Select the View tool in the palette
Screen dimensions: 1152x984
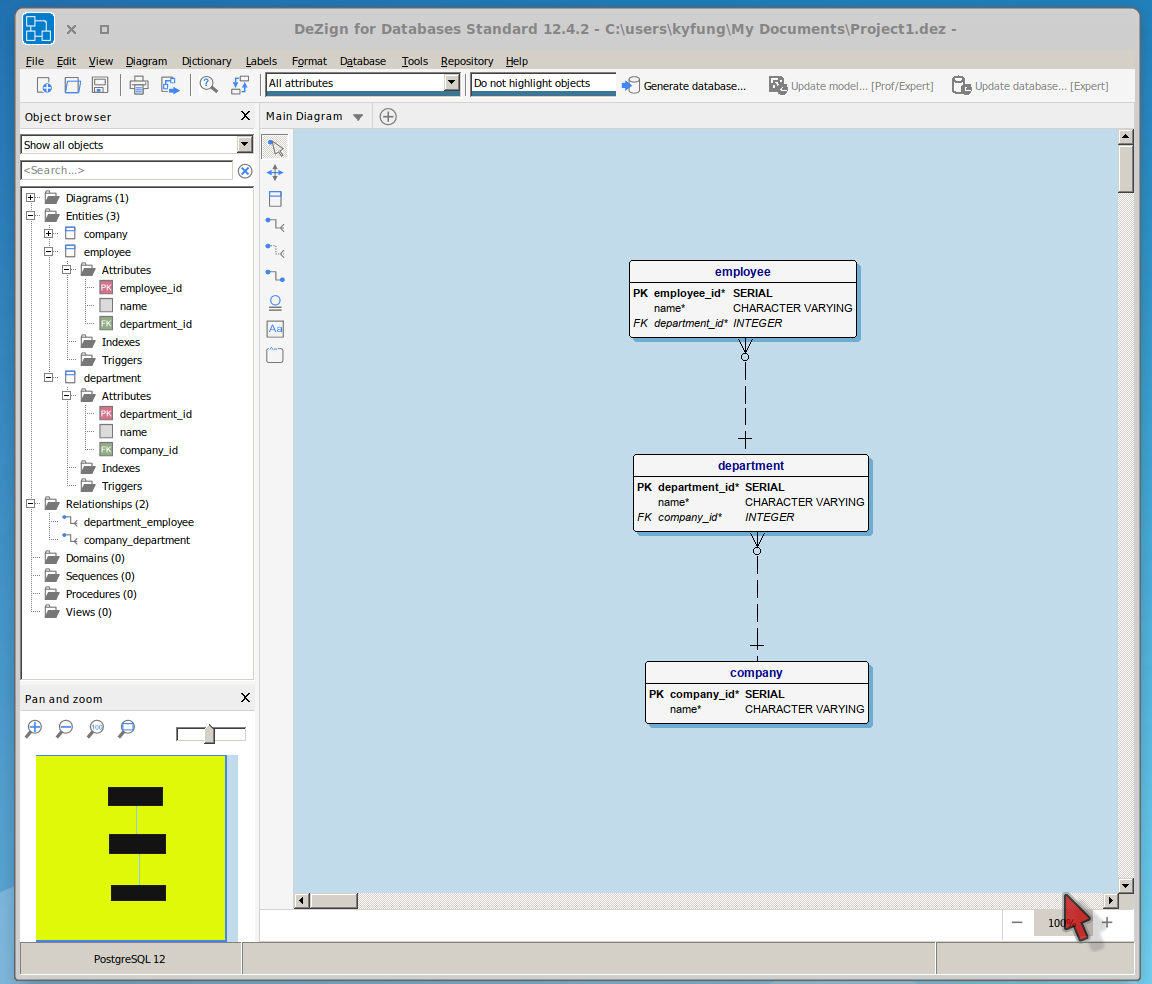(x=275, y=301)
